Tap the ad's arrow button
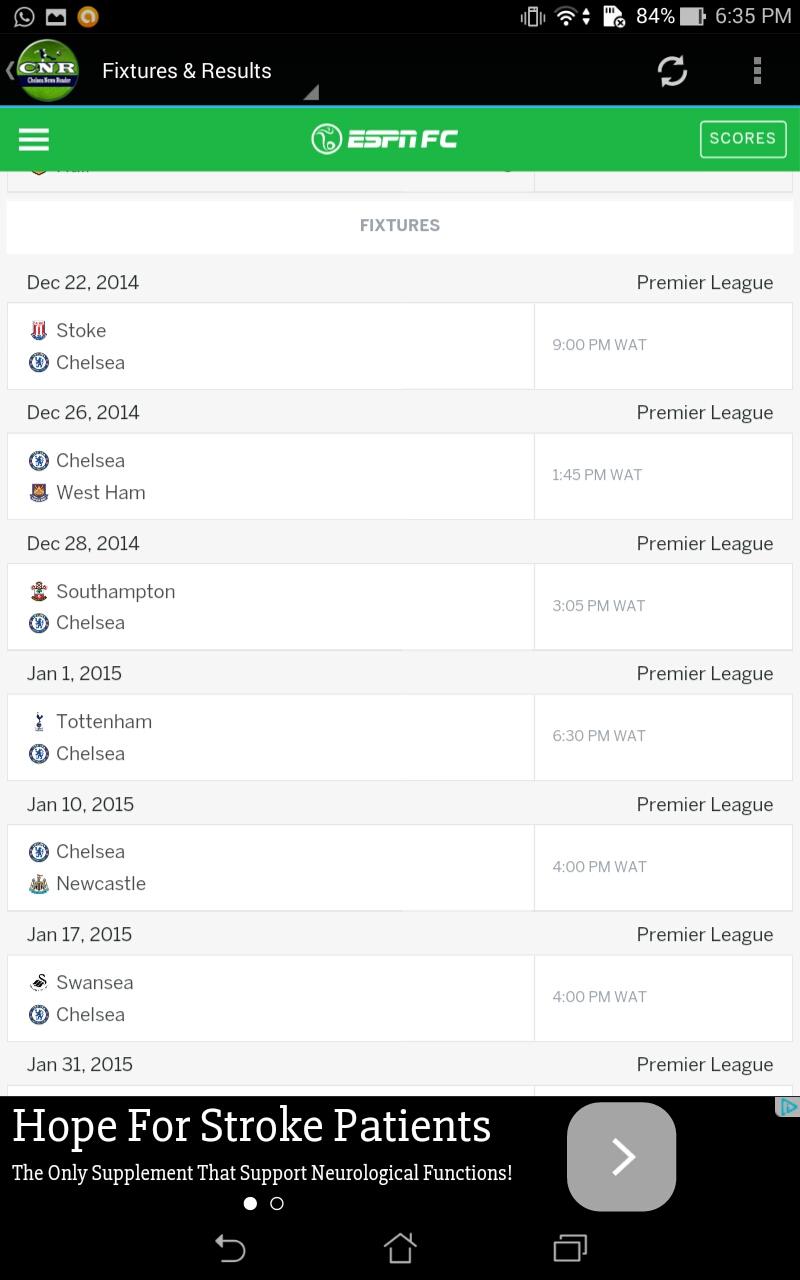This screenshot has height=1280, width=800. [622, 1157]
